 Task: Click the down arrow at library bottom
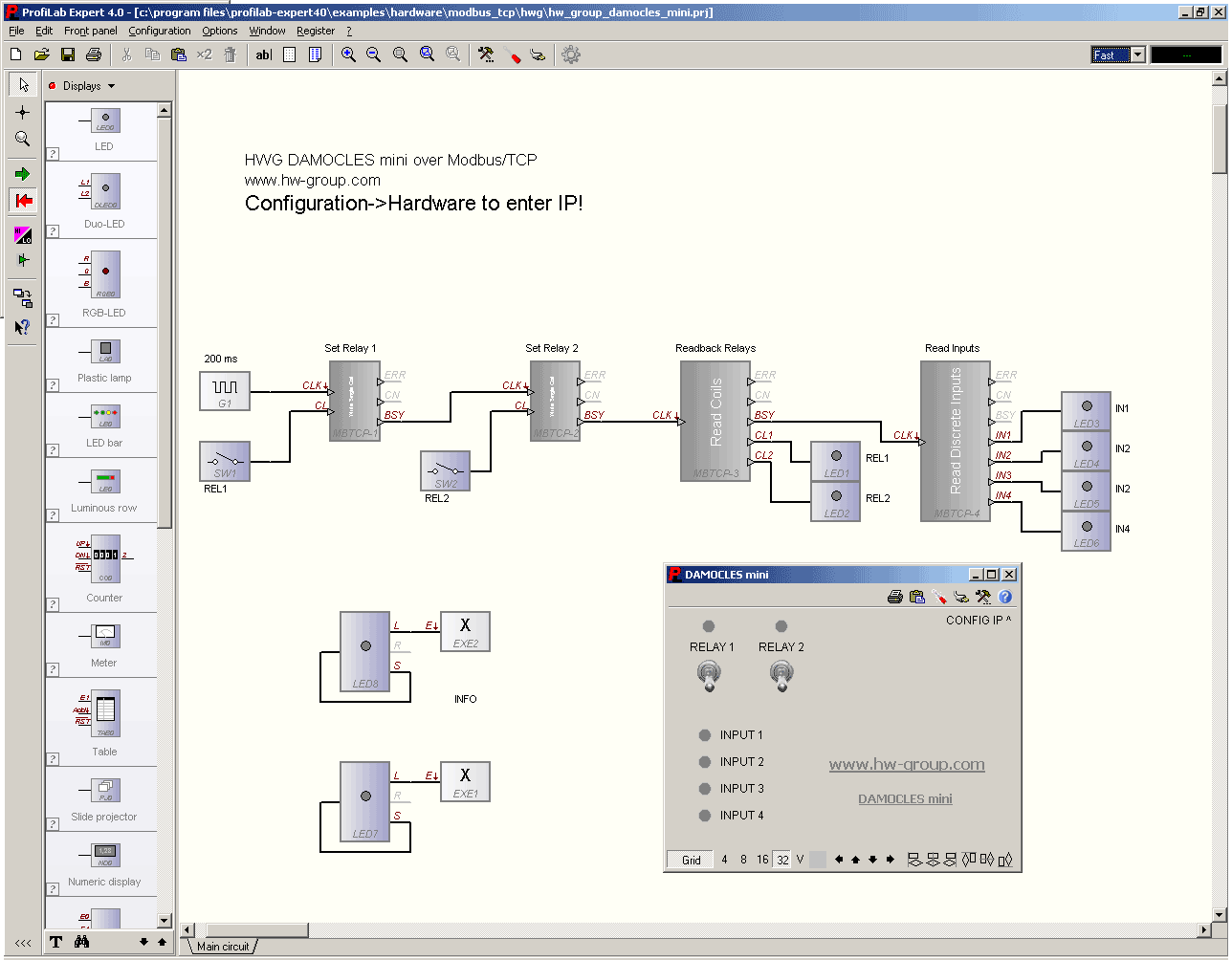click(143, 942)
